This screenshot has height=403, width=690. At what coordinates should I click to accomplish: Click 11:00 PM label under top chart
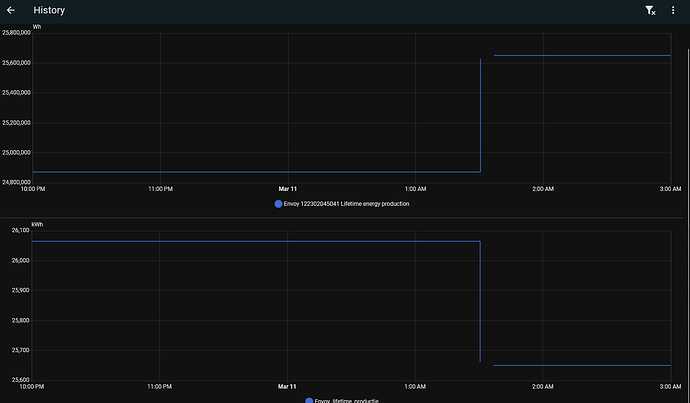point(160,189)
